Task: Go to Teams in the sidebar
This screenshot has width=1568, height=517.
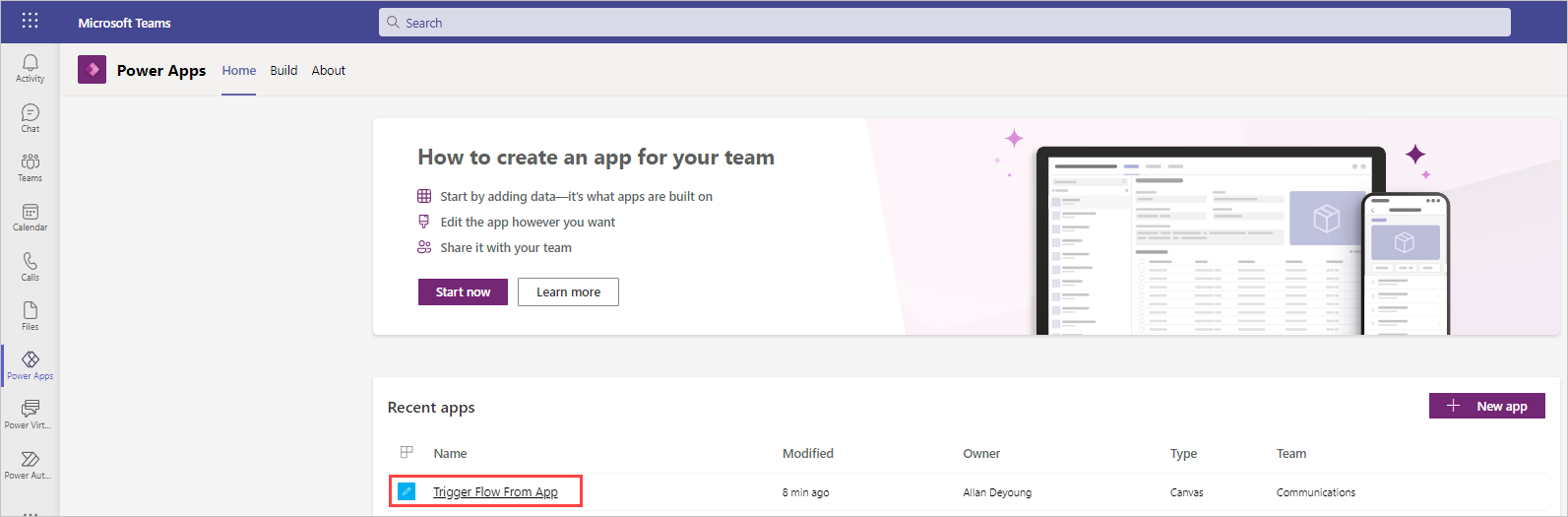Action: pos(31,167)
